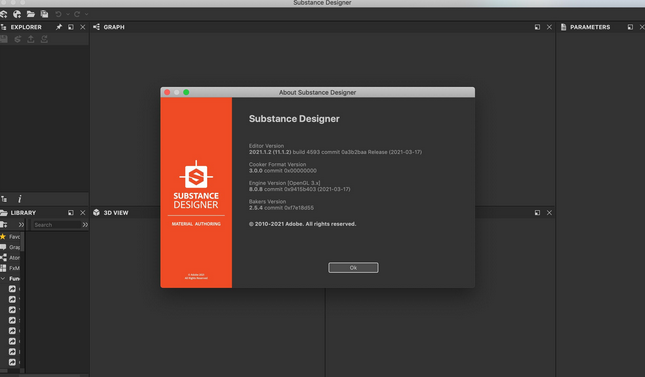This screenshot has height=377, width=645.
Task: Click the '© 2010-2021 Adobe' copyright text
Action: coord(302,224)
